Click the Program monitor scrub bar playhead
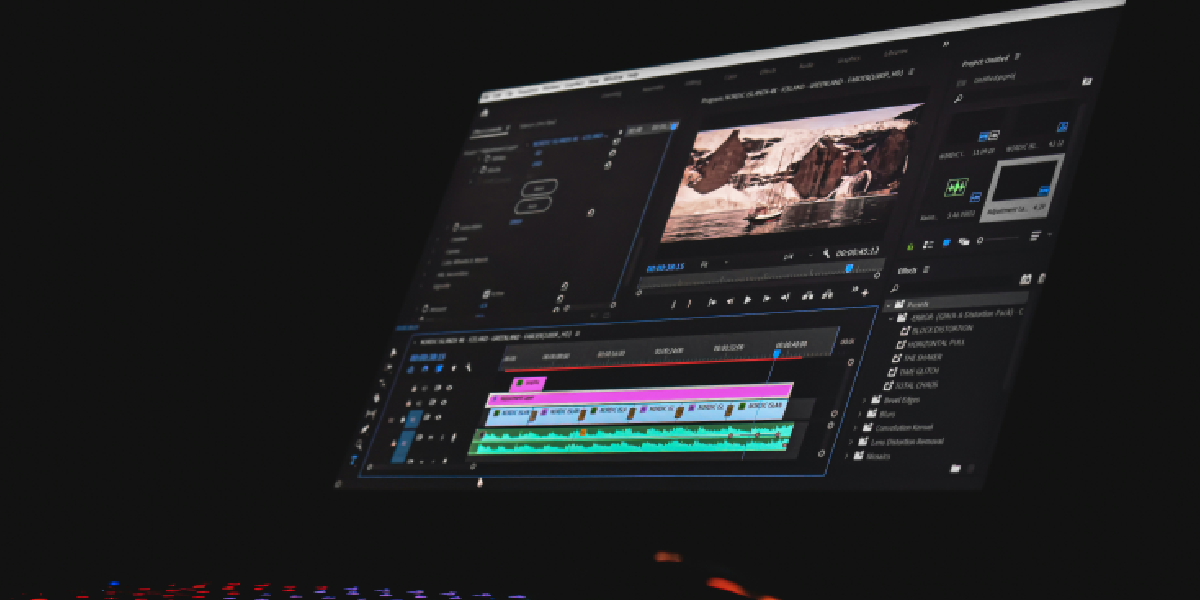 [849, 268]
